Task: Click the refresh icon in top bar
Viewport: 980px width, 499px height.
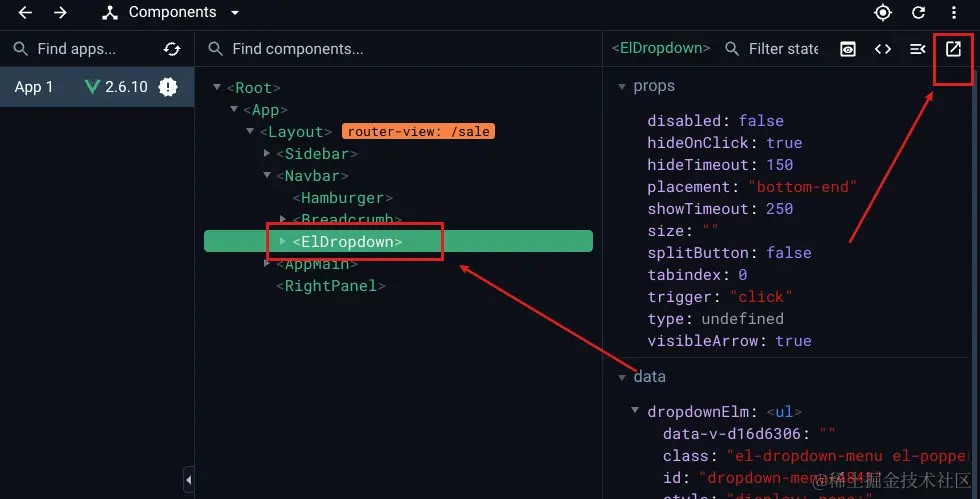Action: click(918, 13)
